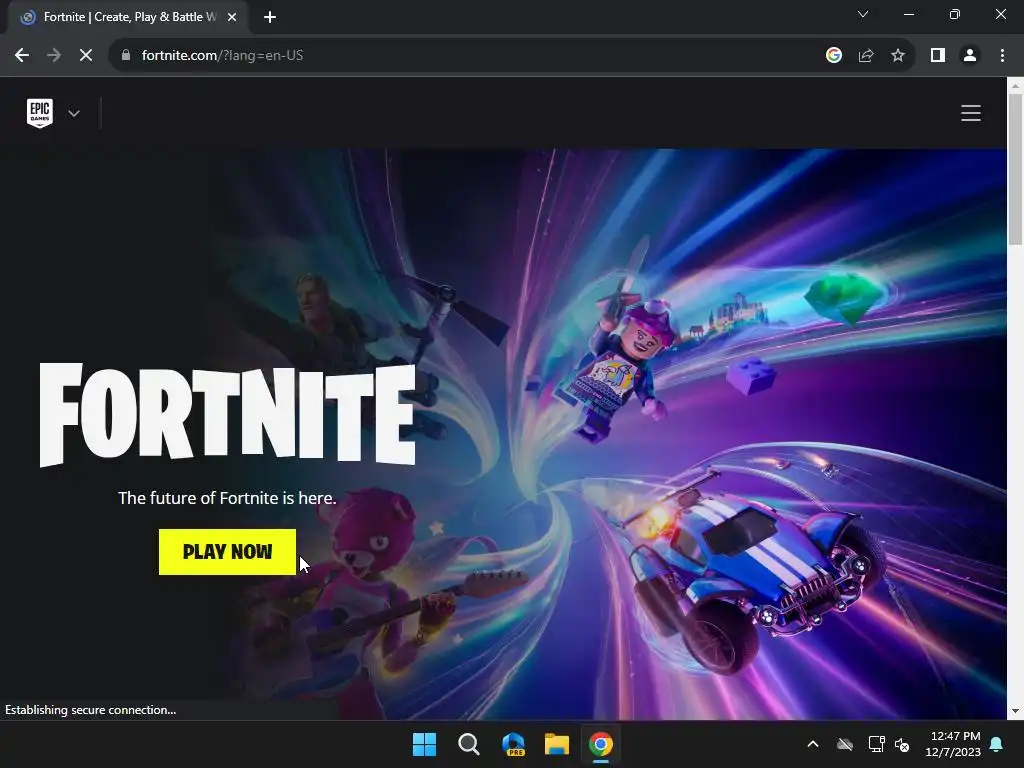Open File Explorer from taskbar
The image size is (1024, 768).
pos(557,744)
